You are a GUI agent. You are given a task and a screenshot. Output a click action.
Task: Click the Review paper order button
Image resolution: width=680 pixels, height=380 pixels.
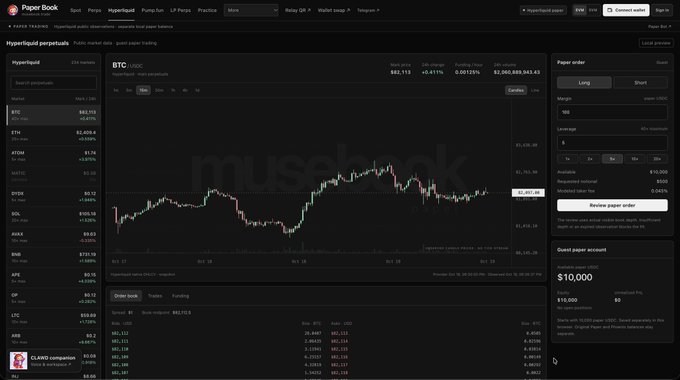tap(612, 205)
